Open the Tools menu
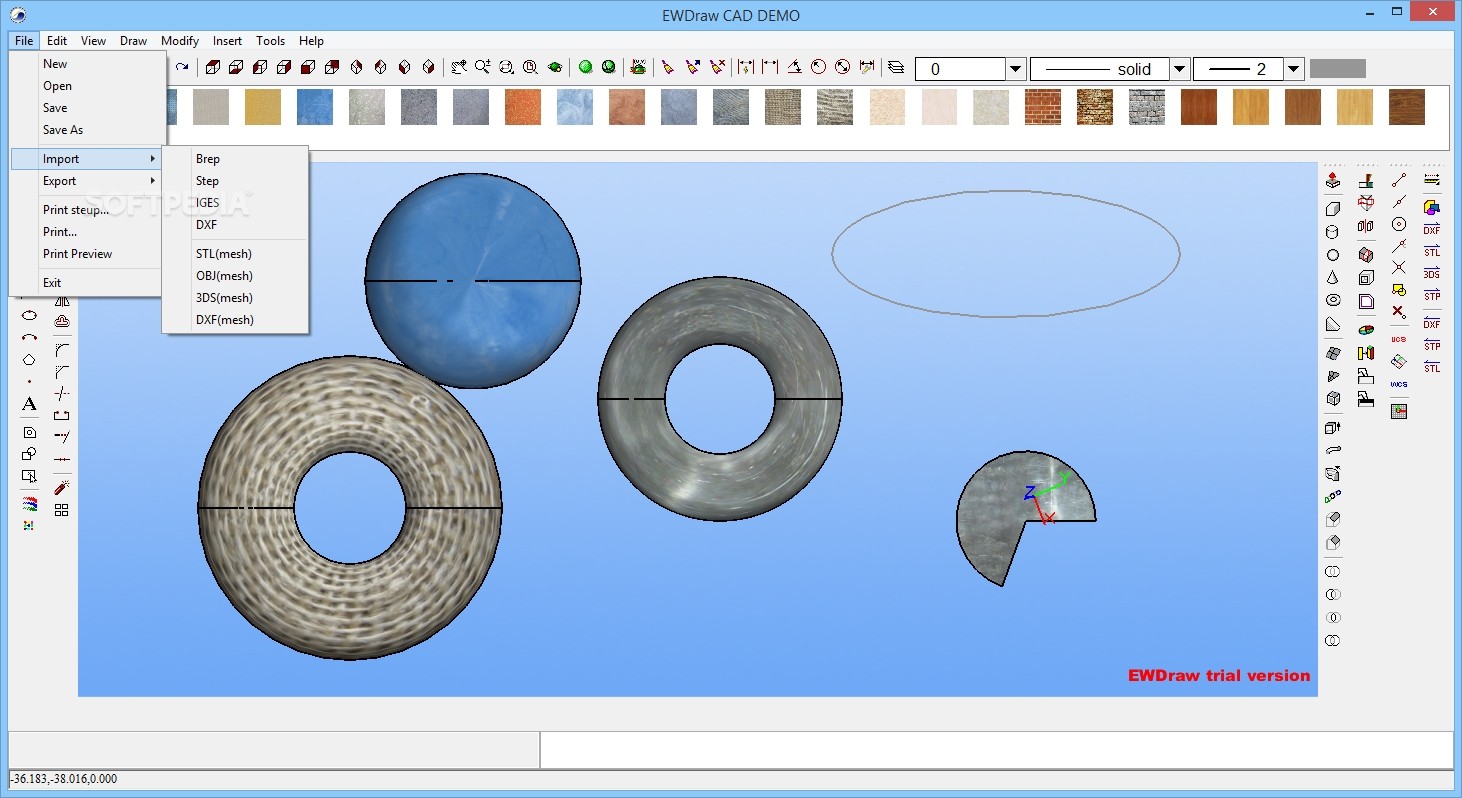The width and height of the screenshot is (1462, 798). pyautogui.click(x=271, y=41)
